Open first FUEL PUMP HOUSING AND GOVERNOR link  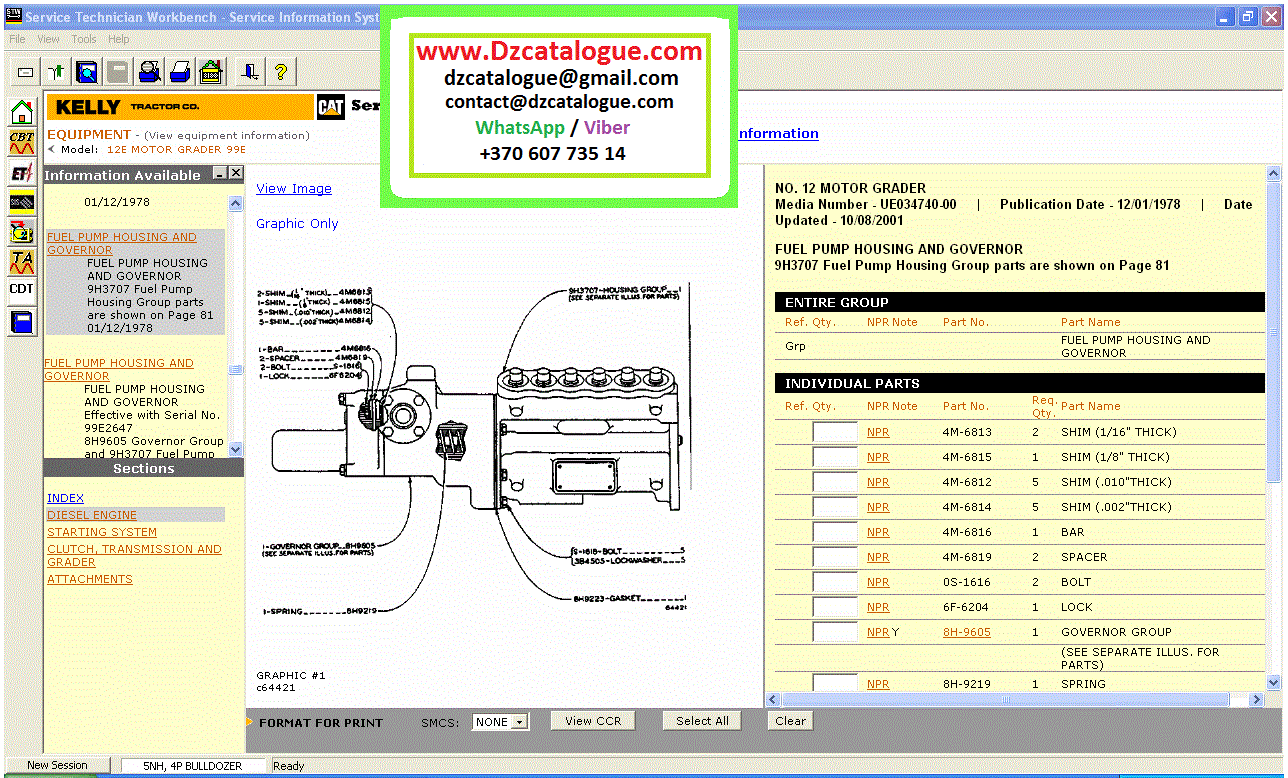tap(122, 244)
